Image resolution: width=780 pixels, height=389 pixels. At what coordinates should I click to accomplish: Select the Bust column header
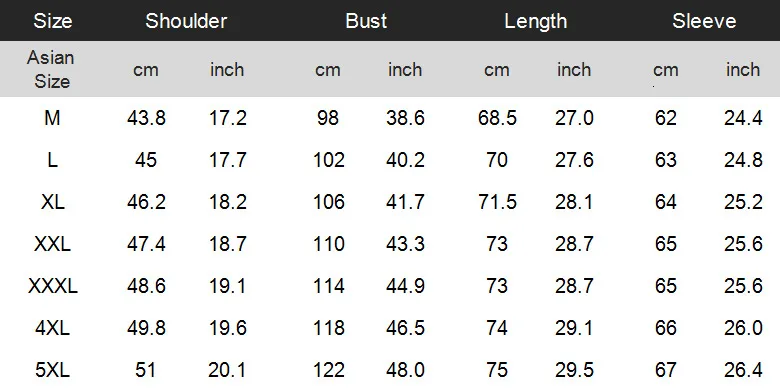tap(366, 21)
